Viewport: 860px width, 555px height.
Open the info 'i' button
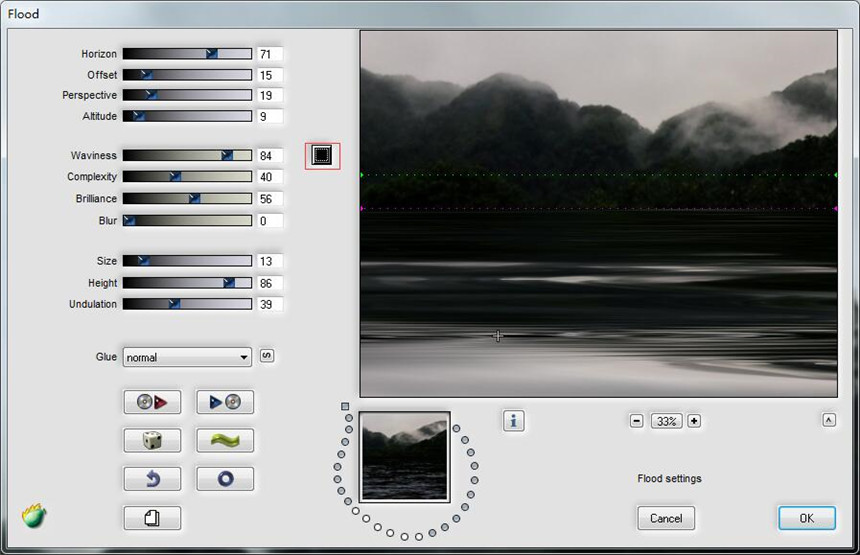513,421
